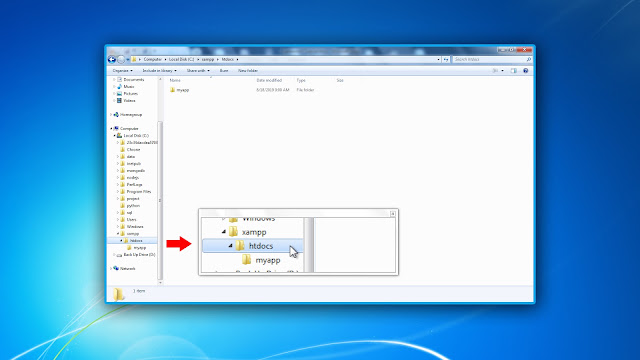Click New folder in the toolbar
The height and width of the screenshot is (360, 640).
coord(248,71)
